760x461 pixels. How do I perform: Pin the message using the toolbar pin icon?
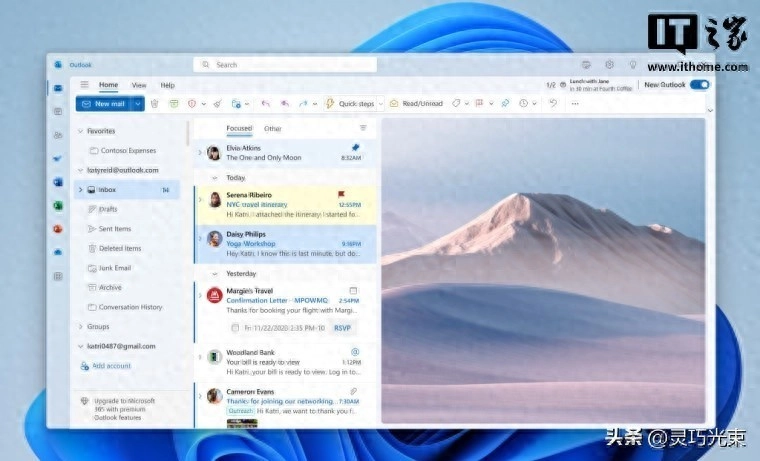[x=505, y=103]
